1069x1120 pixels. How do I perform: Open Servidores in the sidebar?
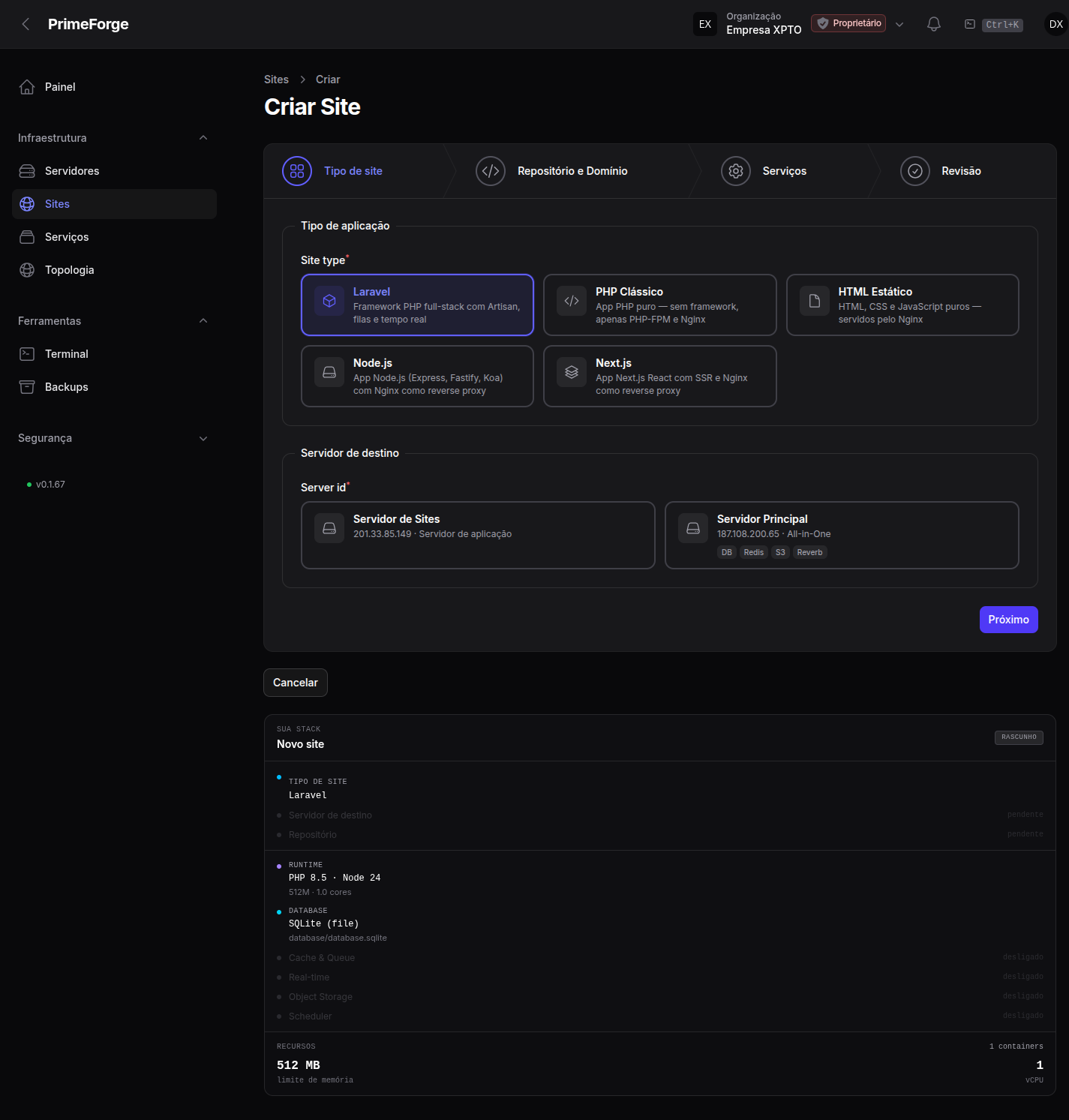tap(114, 171)
